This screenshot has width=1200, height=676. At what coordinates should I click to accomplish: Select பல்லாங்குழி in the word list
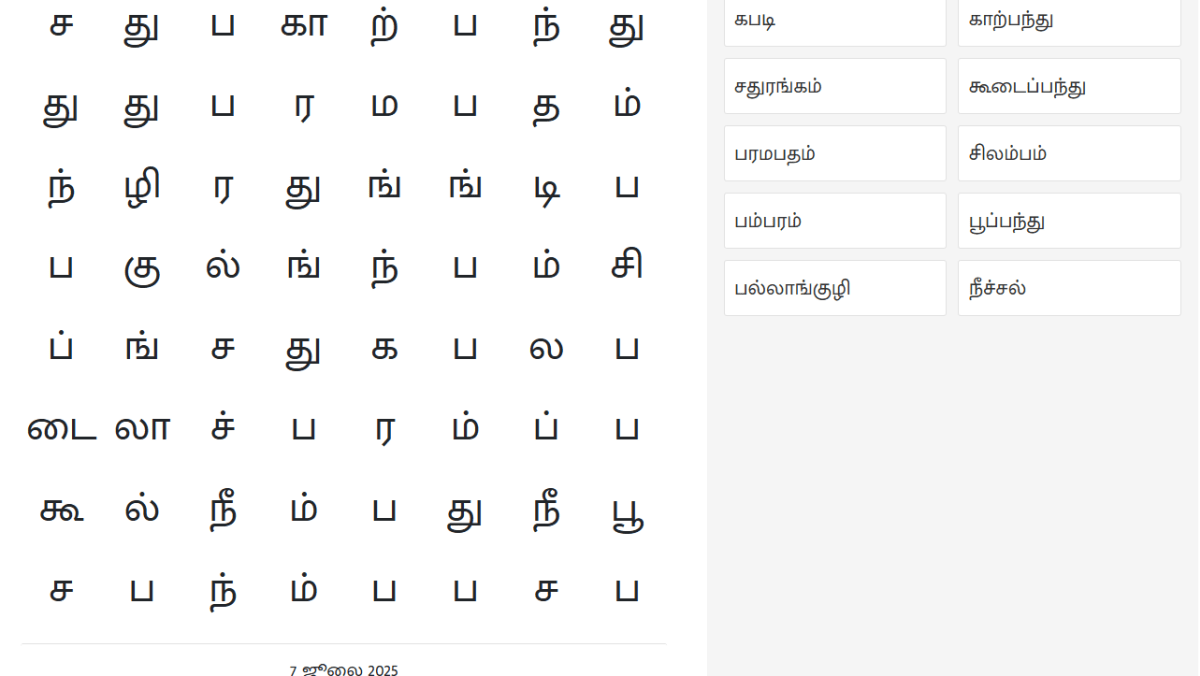coord(833,288)
